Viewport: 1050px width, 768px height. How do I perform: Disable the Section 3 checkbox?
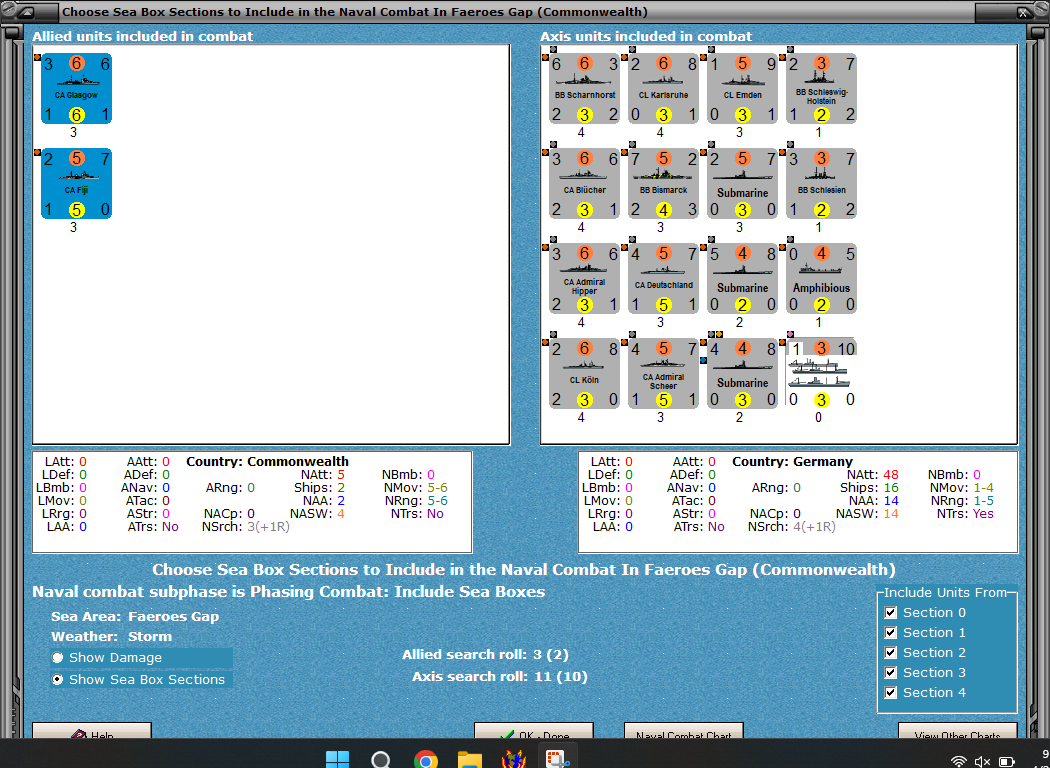(x=891, y=672)
